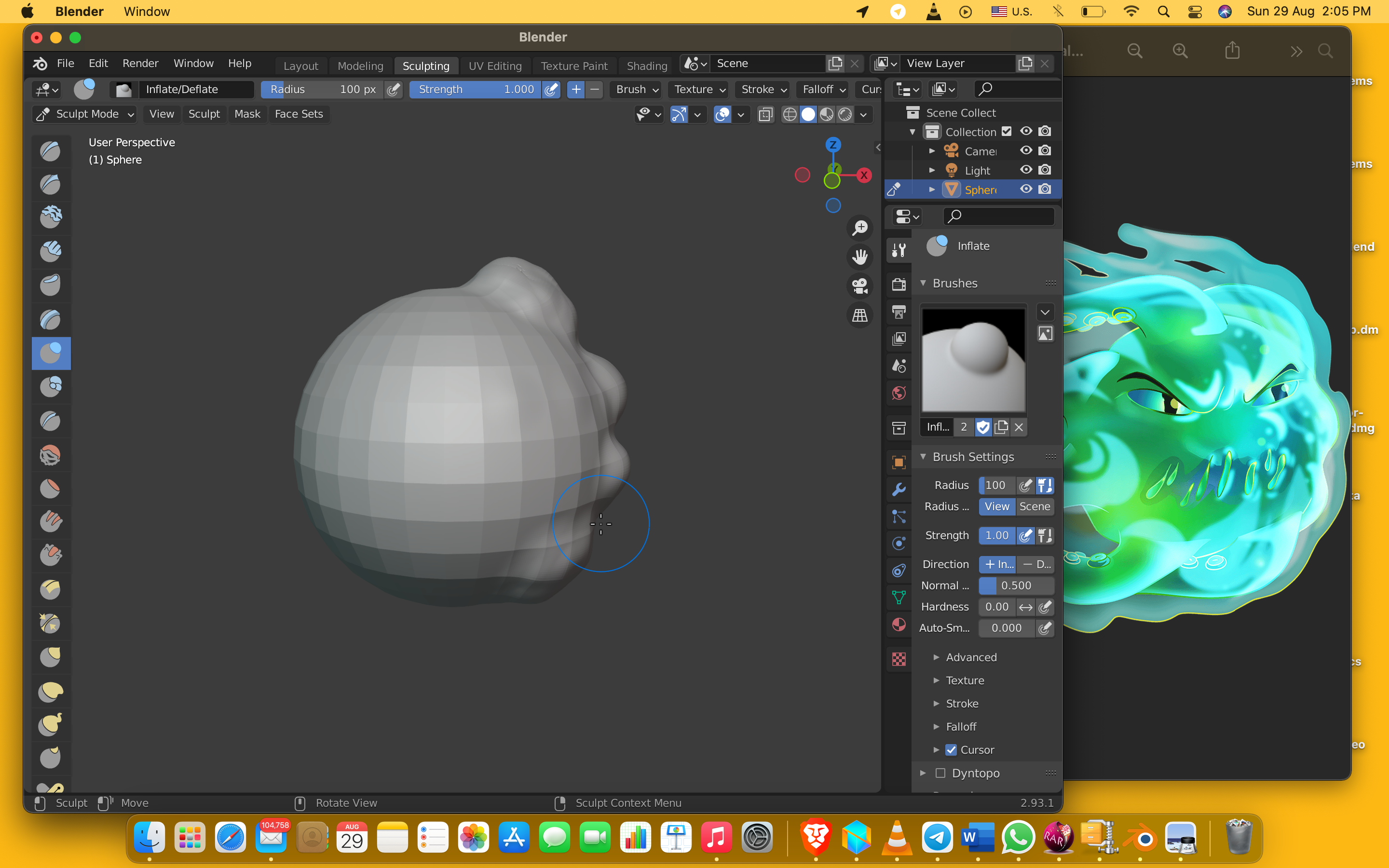Click the pan view hand icon

point(860,257)
